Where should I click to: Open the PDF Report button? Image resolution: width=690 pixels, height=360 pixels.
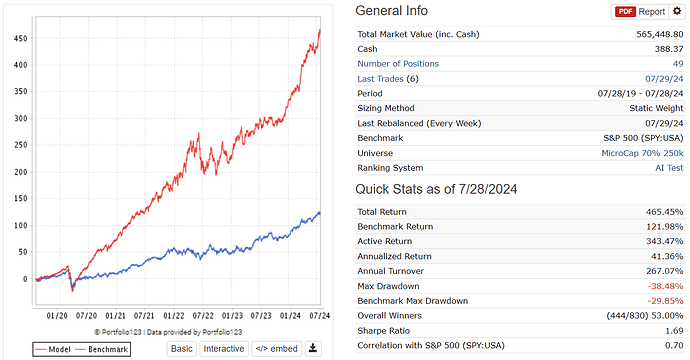click(639, 12)
